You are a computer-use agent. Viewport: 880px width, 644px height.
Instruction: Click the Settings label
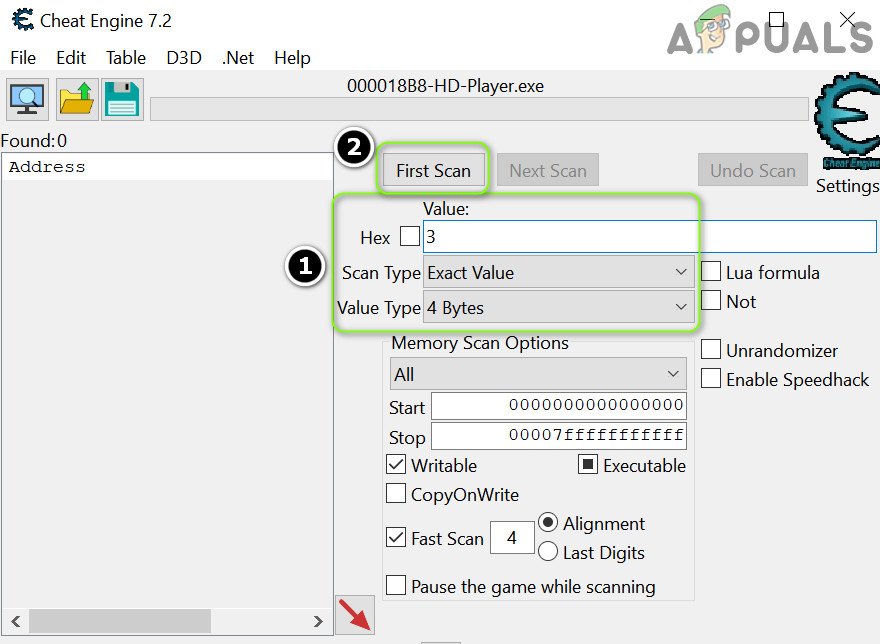847,185
